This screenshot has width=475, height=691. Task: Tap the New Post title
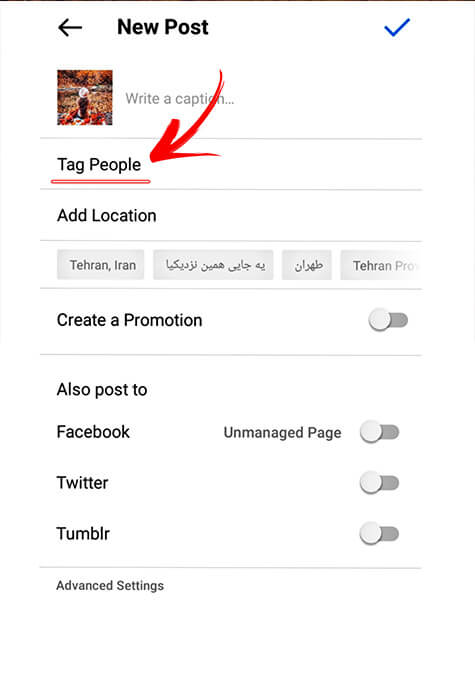click(x=163, y=27)
